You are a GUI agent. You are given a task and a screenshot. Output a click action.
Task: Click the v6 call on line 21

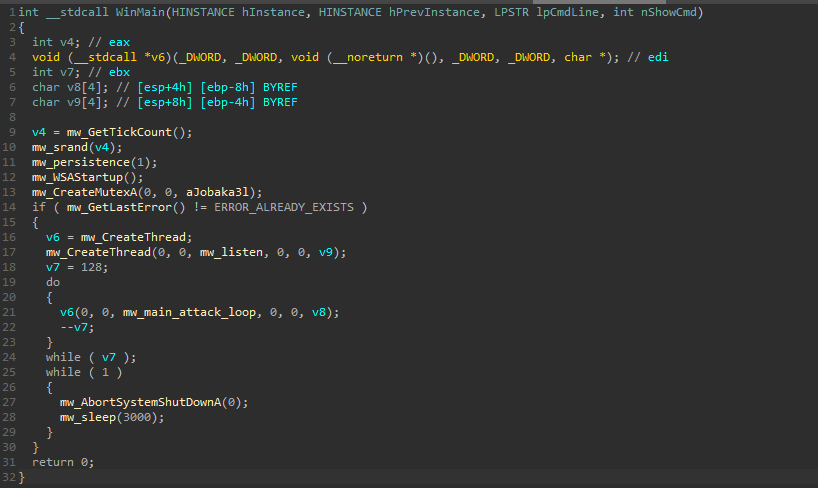(x=67, y=313)
